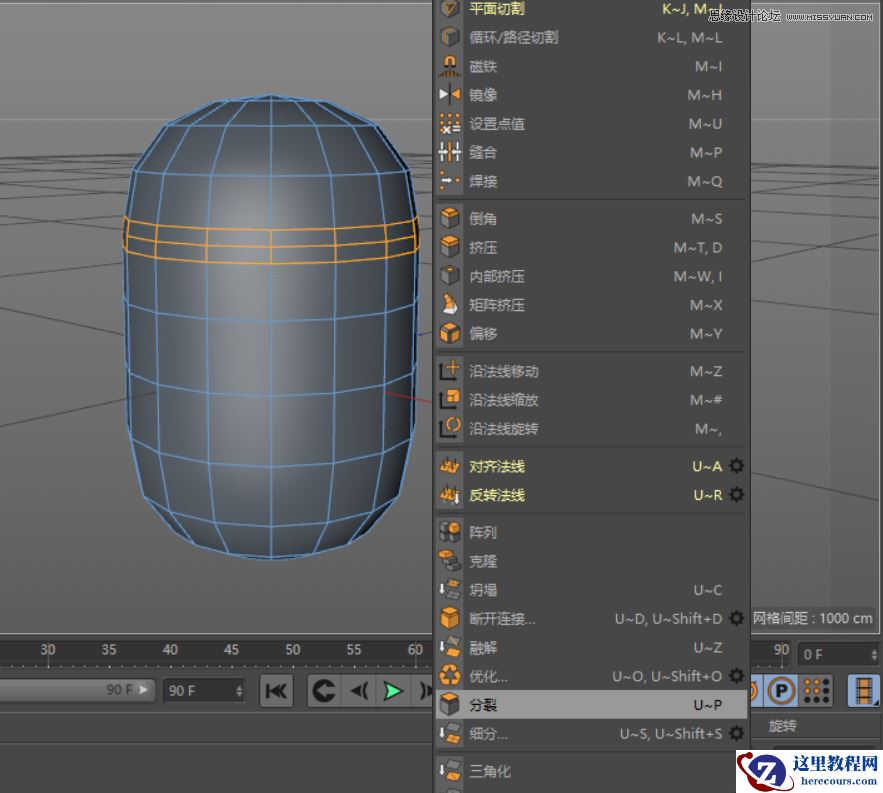Select the 三角化 (Triangulate) command icon
Image resolution: width=883 pixels, height=793 pixels.
click(x=450, y=771)
